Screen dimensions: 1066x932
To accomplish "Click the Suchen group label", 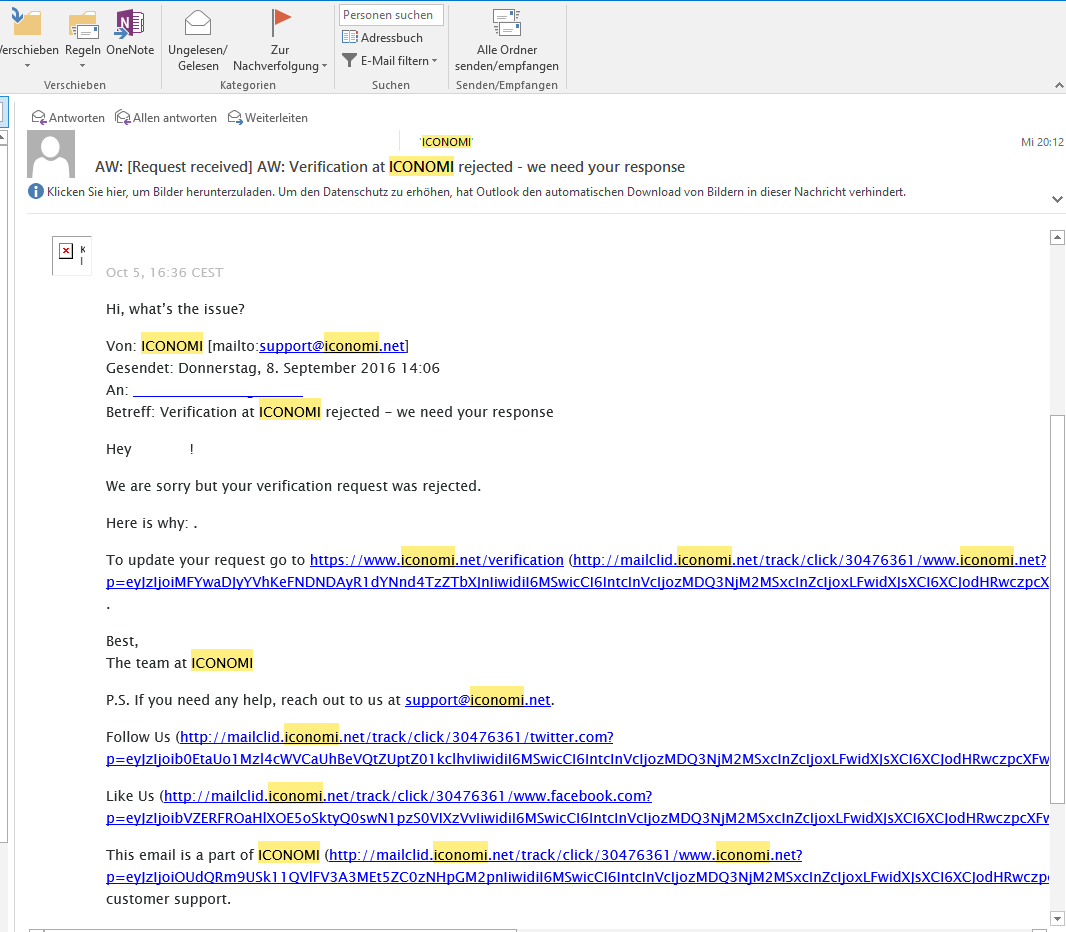I will (x=391, y=85).
